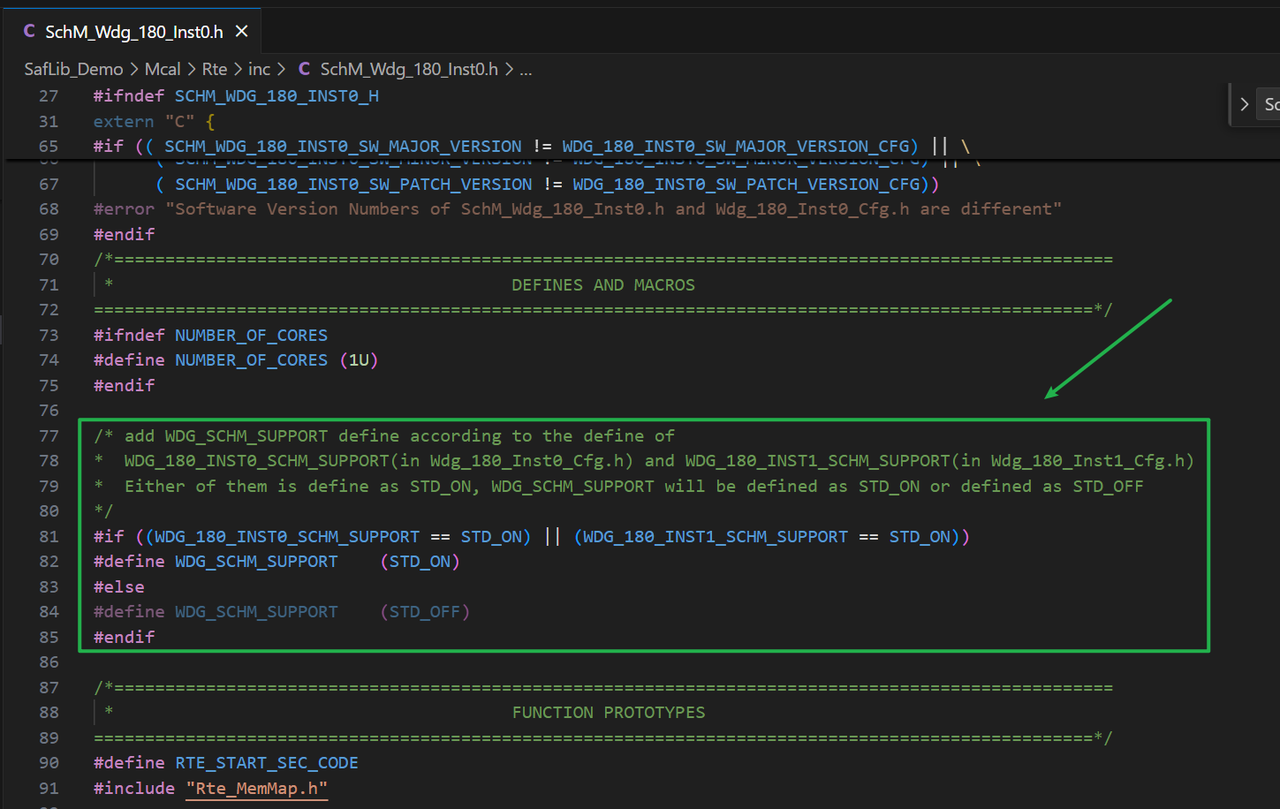Click line number 65 near the folded region

click(48, 145)
